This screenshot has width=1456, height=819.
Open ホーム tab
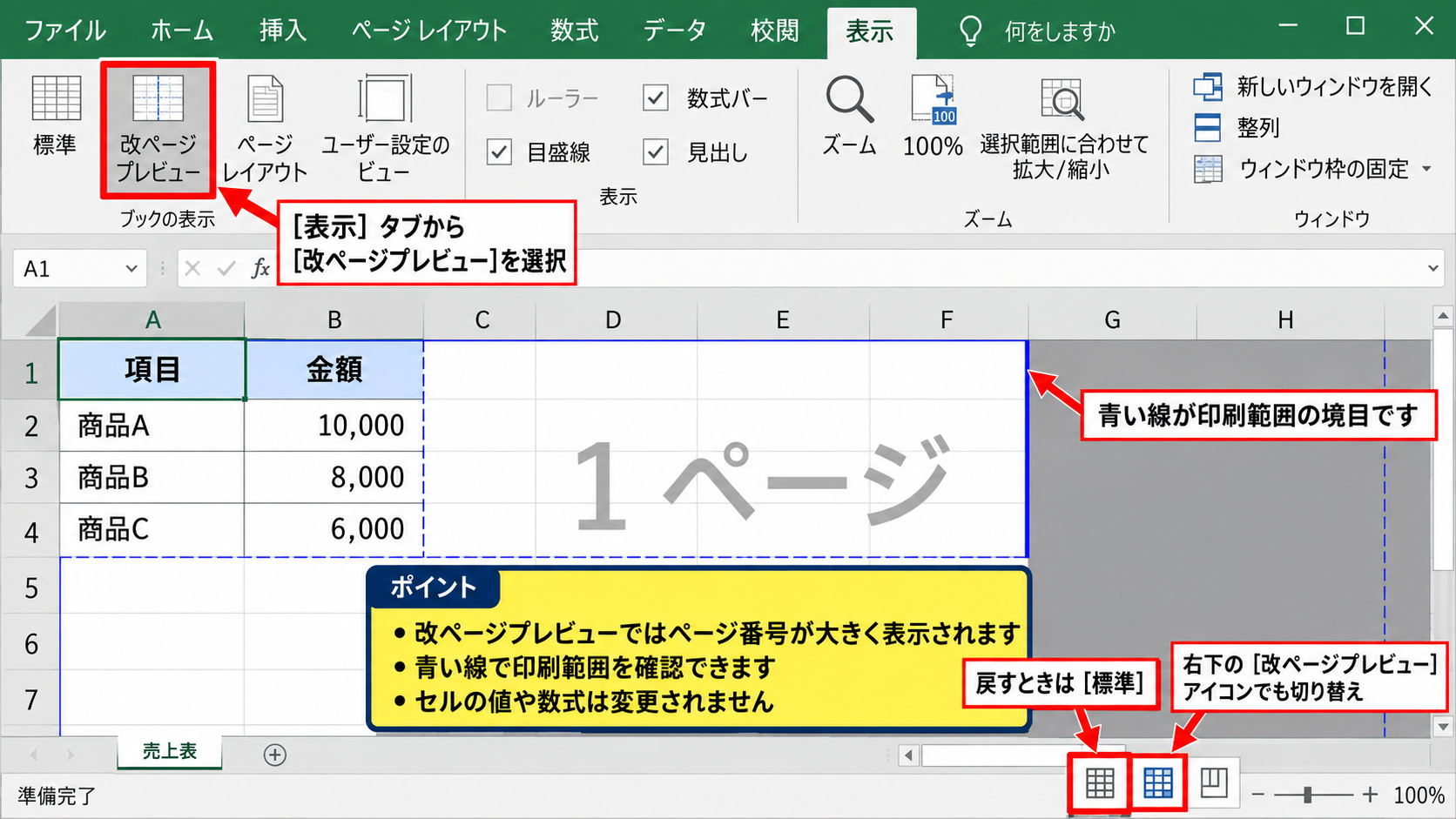point(182,31)
